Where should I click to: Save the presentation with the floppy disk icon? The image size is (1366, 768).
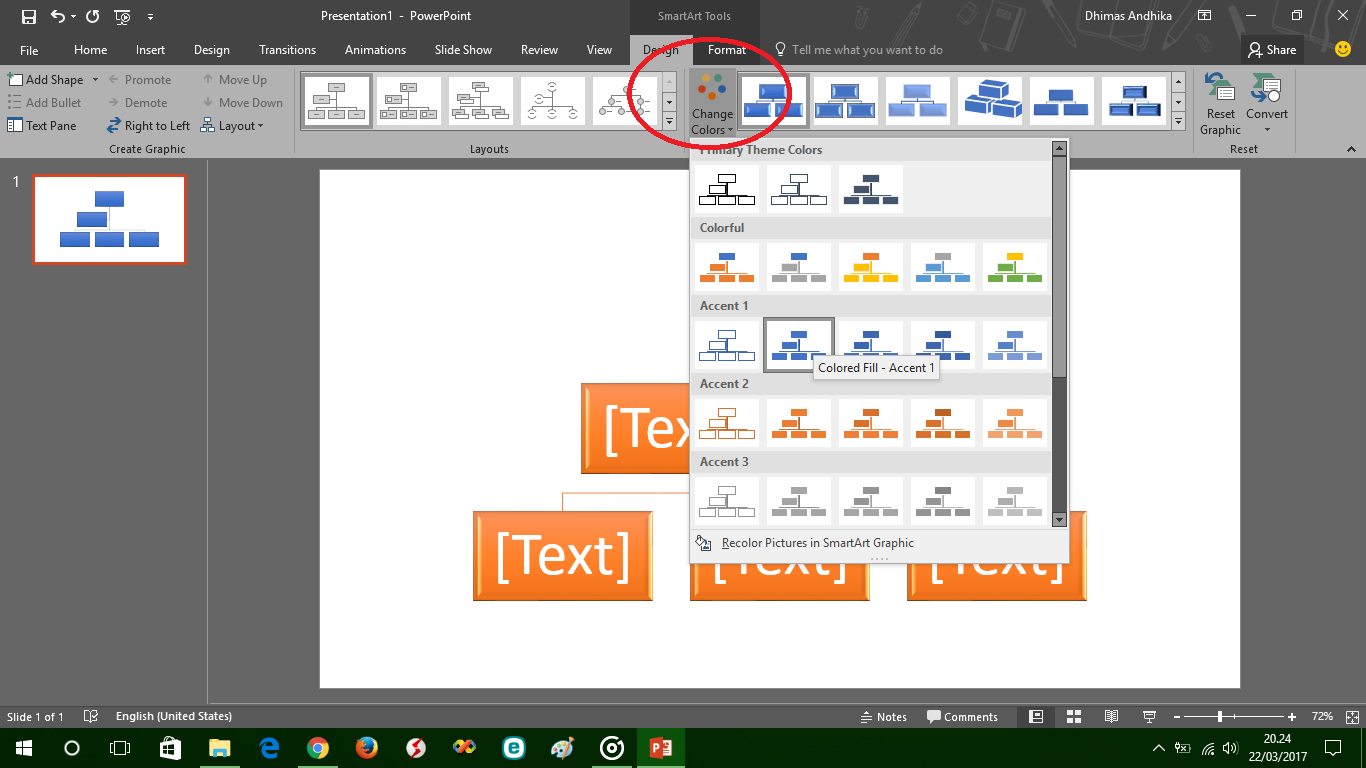(x=28, y=16)
